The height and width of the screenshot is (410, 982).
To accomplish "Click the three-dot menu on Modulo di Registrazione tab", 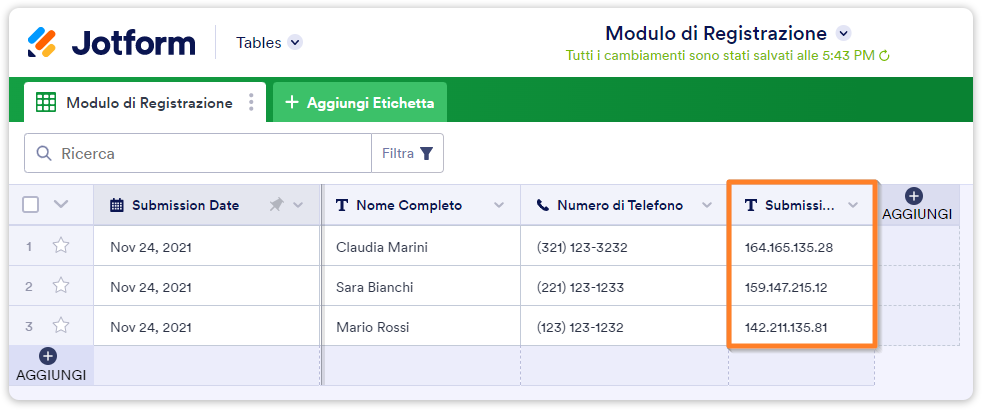I will (x=251, y=103).
